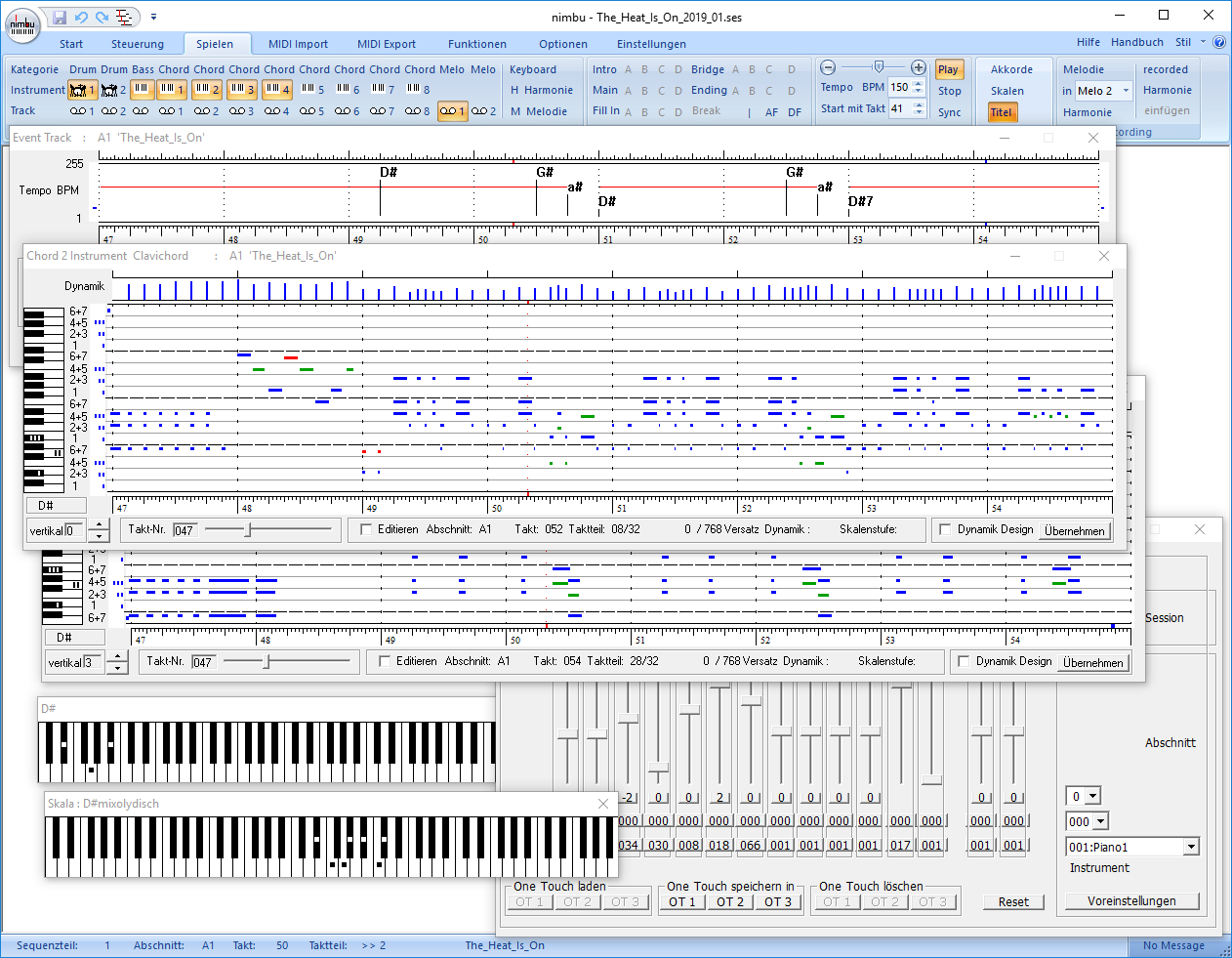Open Melo 2 track tape icon
The width and height of the screenshot is (1232, 958).
pyautogui.click(x=483, y=111)
